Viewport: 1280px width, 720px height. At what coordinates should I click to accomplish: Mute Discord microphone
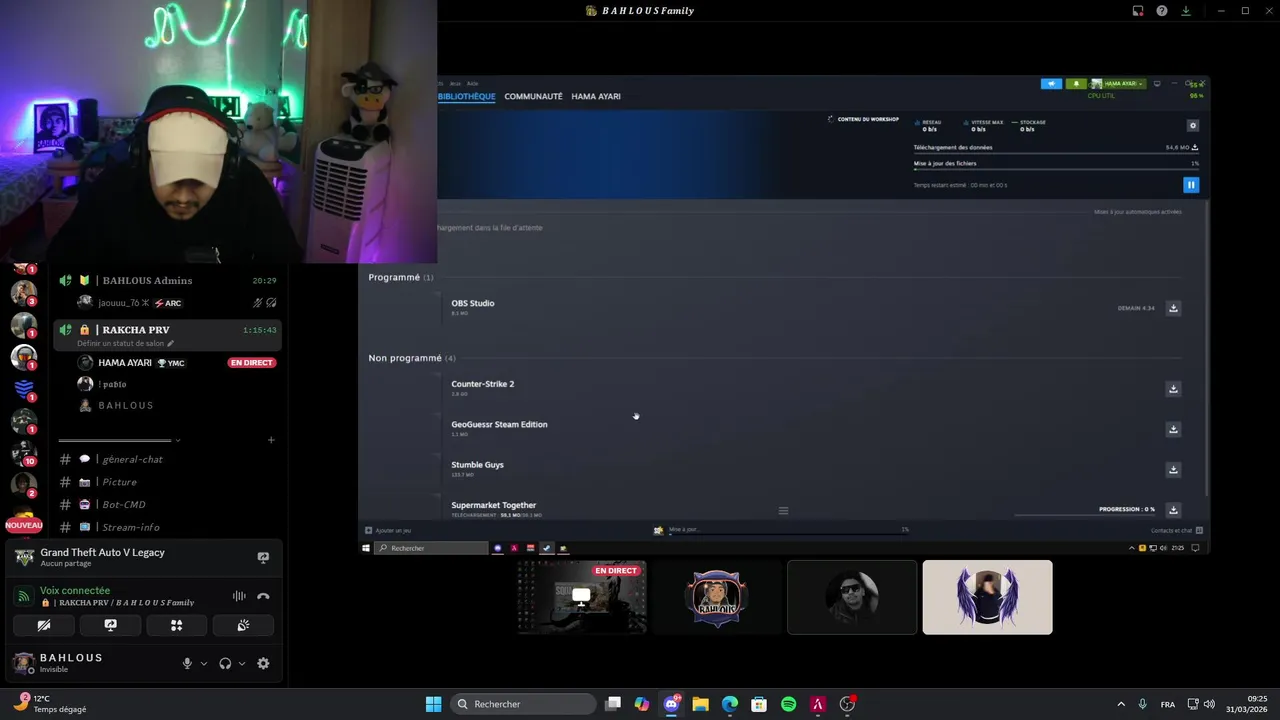187,664
